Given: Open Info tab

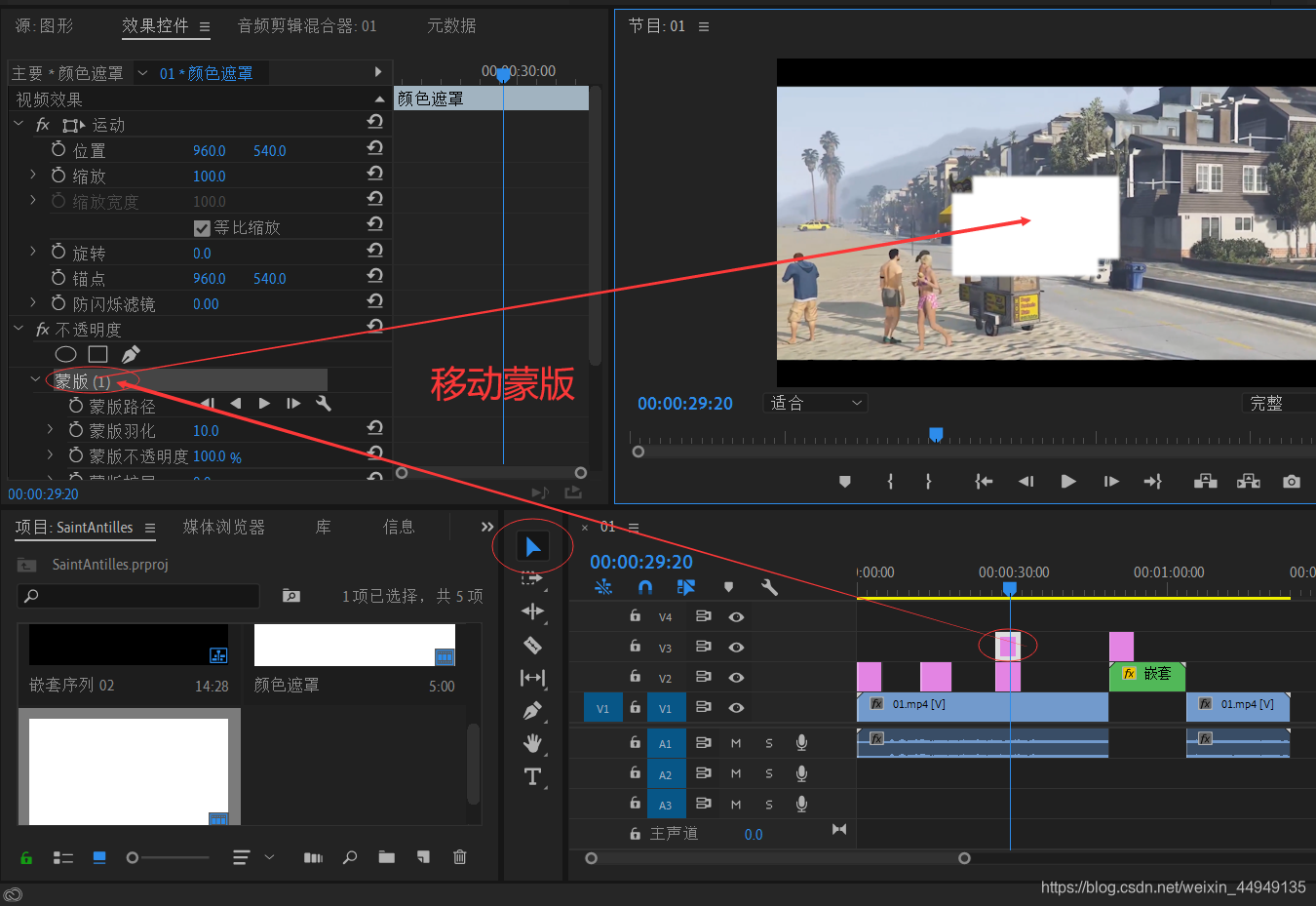Looking at the screenshot, I should click(x=399, y=528).
